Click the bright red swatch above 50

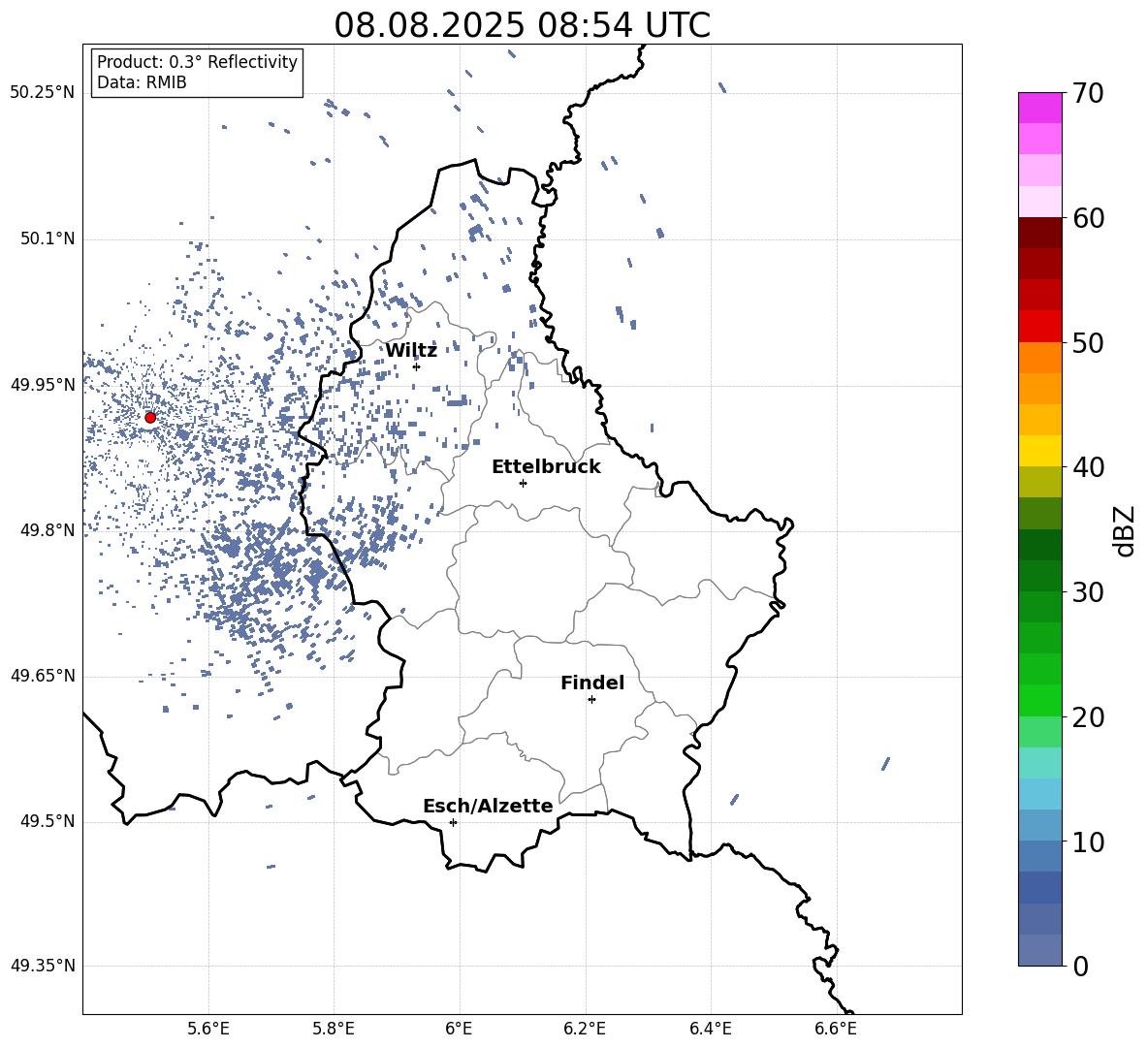point(1039,327)
